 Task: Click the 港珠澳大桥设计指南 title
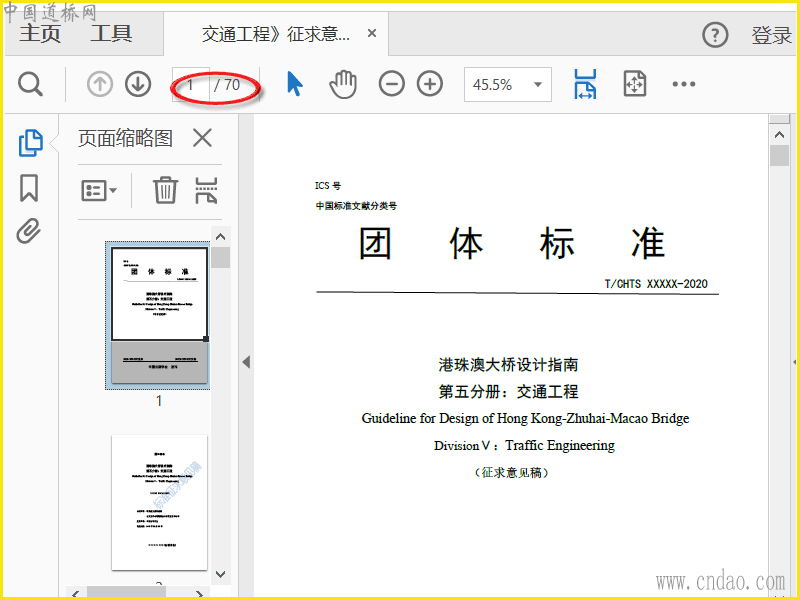pos(508,364)
